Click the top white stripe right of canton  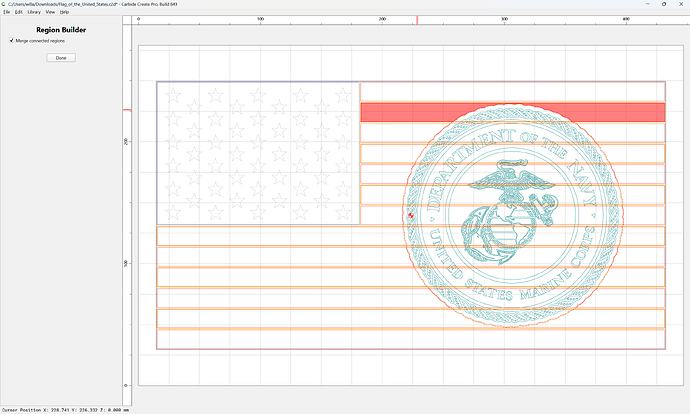[x=513, y=92]
